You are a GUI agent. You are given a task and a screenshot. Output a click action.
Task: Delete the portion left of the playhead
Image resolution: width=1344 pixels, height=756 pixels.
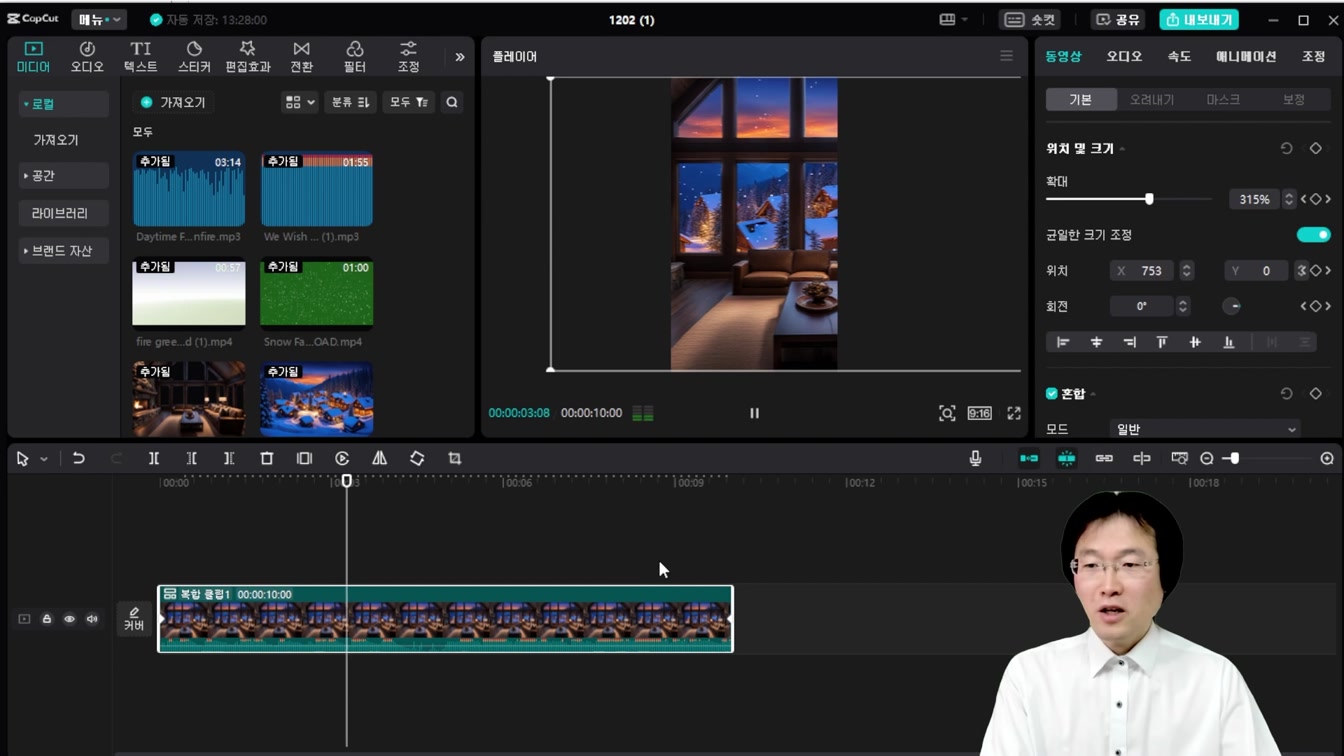tap(191, 458)
